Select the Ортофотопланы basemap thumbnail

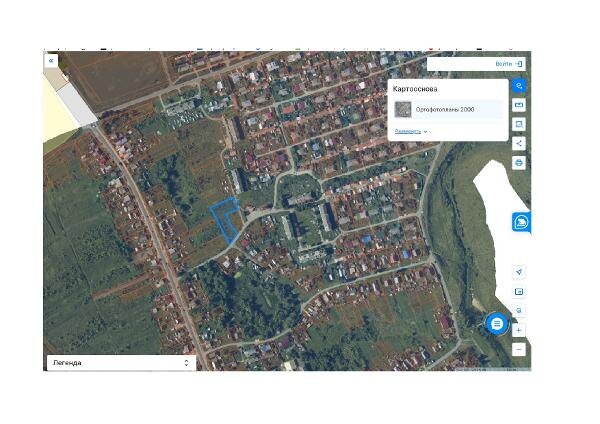[403, 109]
